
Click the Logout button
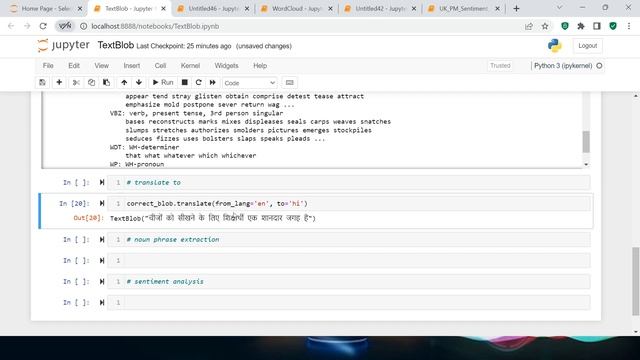587,46
